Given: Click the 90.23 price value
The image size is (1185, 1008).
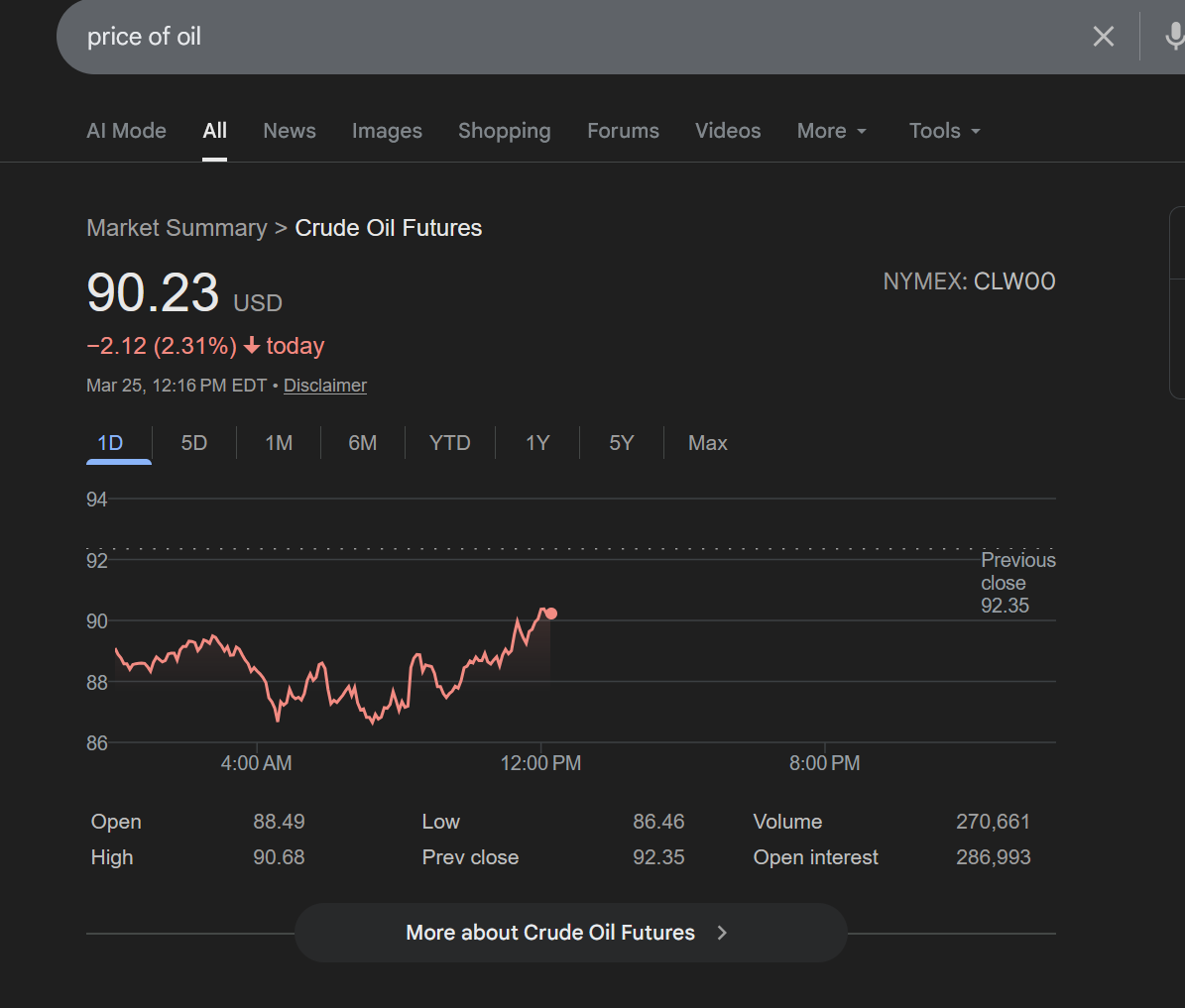Looking at the screenshot, I should (x=153, y=292).
